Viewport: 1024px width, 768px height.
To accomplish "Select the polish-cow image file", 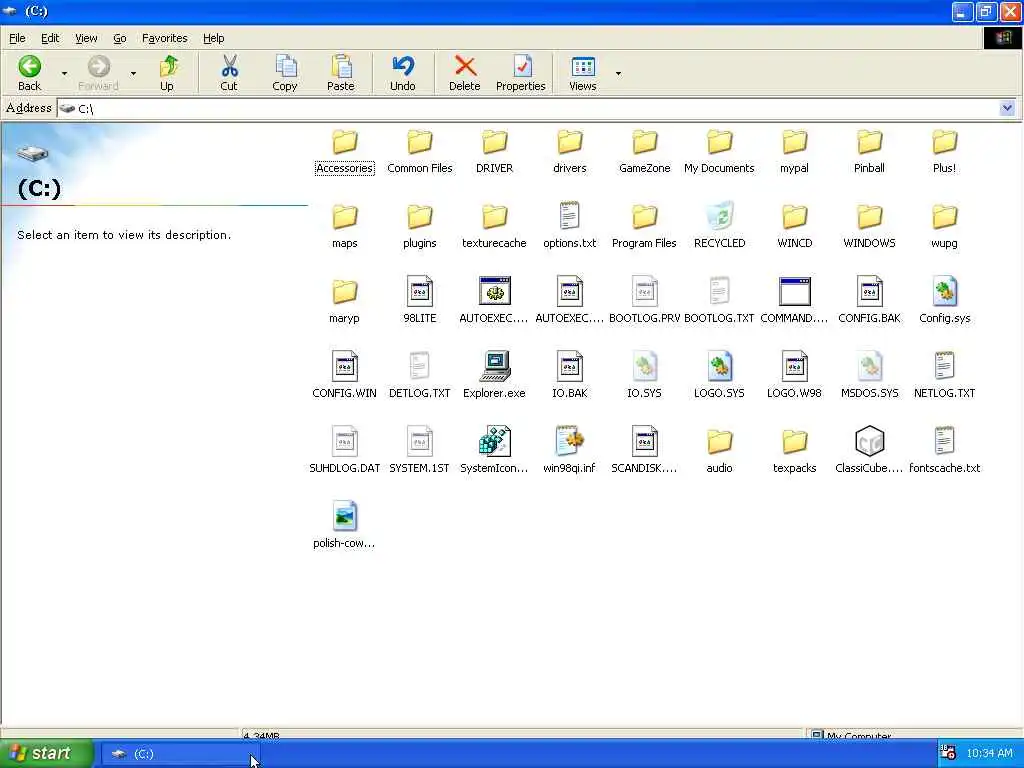I will (345, 526).
